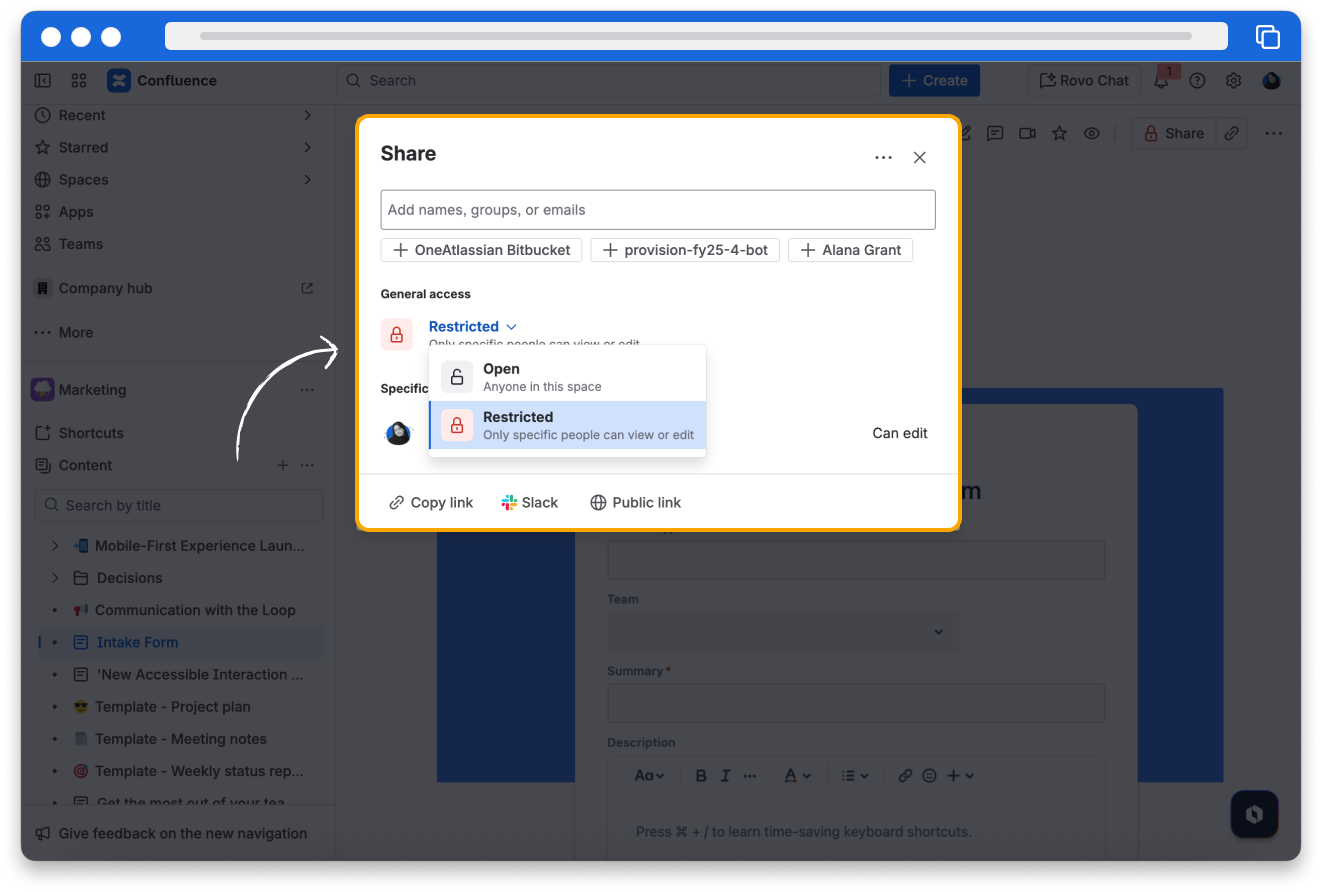The image size is (1322, 892).
Task: Expand the Decisions folder in tree
Action: [56, 578]
